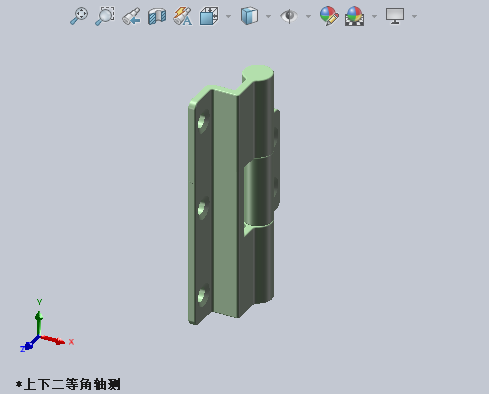Click the middle screw hole of hinge

pos(203,208)
